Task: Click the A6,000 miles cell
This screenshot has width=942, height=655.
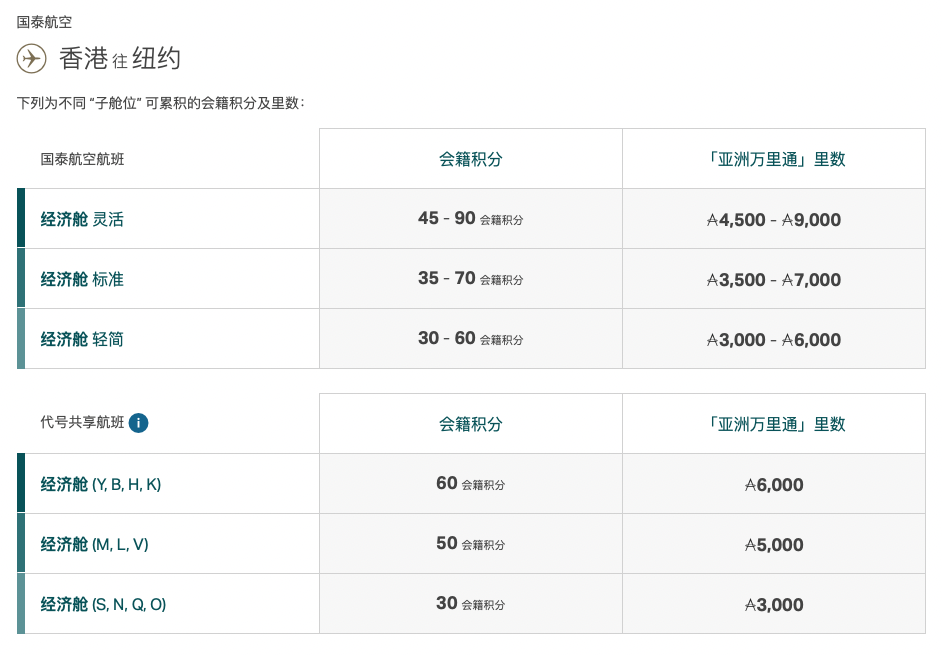Action: click(x=774, y=484)
